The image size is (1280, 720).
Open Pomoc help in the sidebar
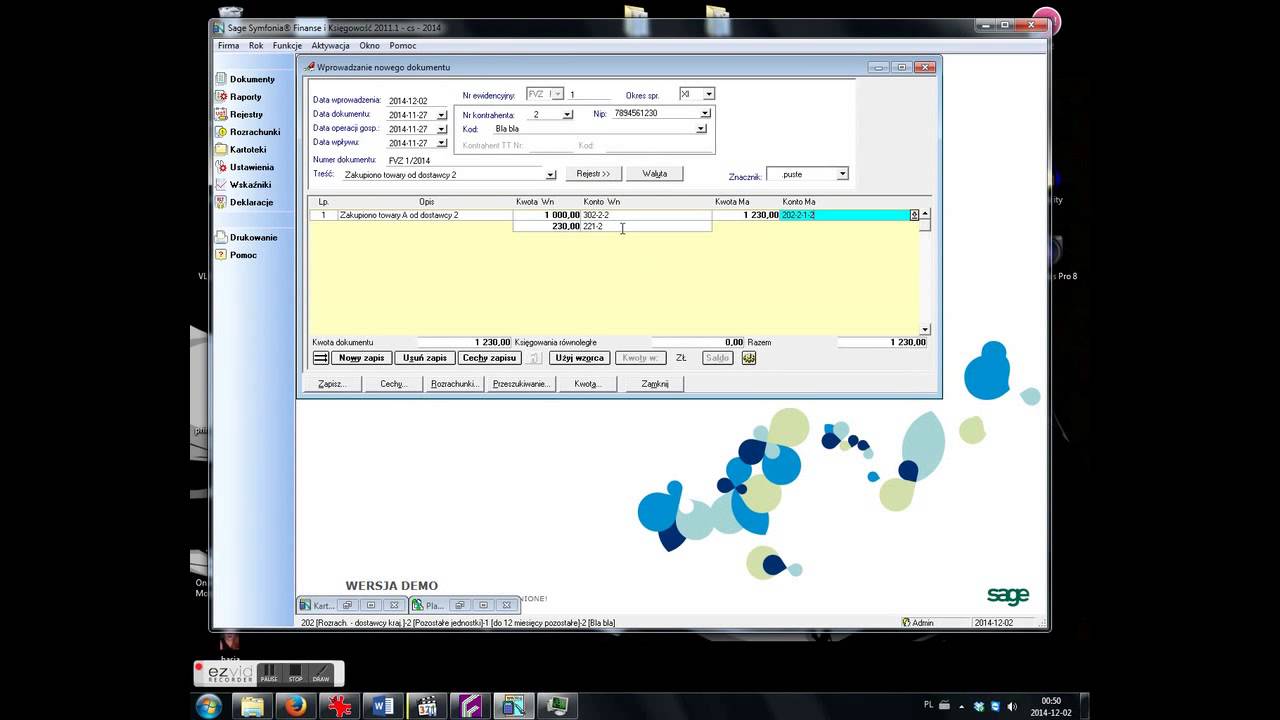click(x=236, y=255)
